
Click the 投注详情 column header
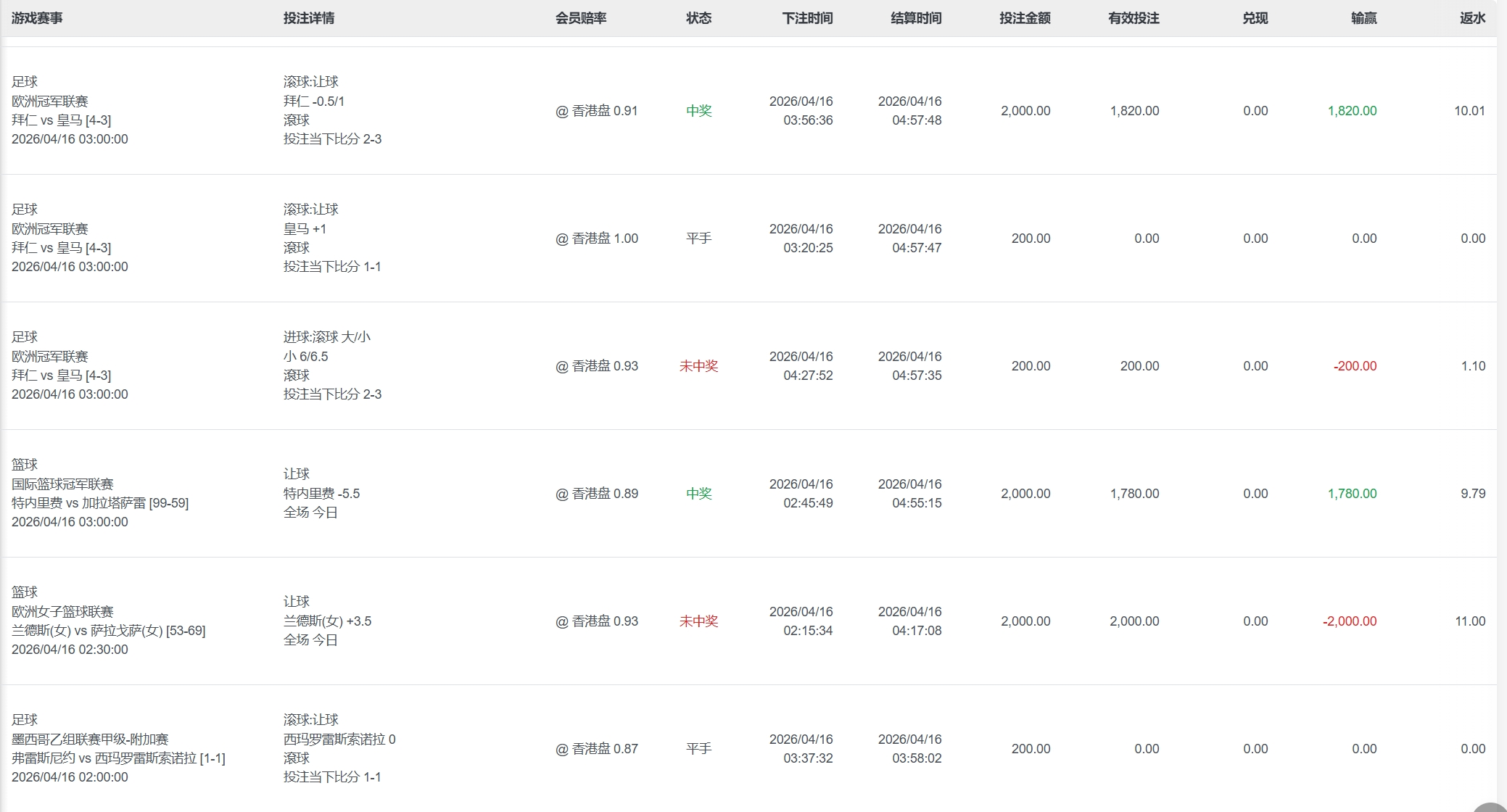click(309, 18)
